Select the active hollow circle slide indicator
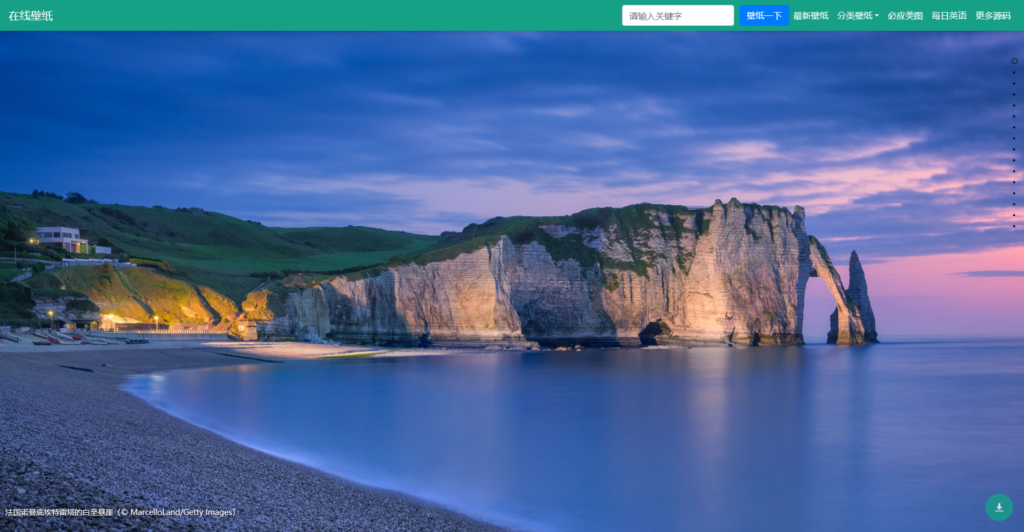Viewport: 1024px width, 532px height. pyautogui.click(x=1014, y=61)
